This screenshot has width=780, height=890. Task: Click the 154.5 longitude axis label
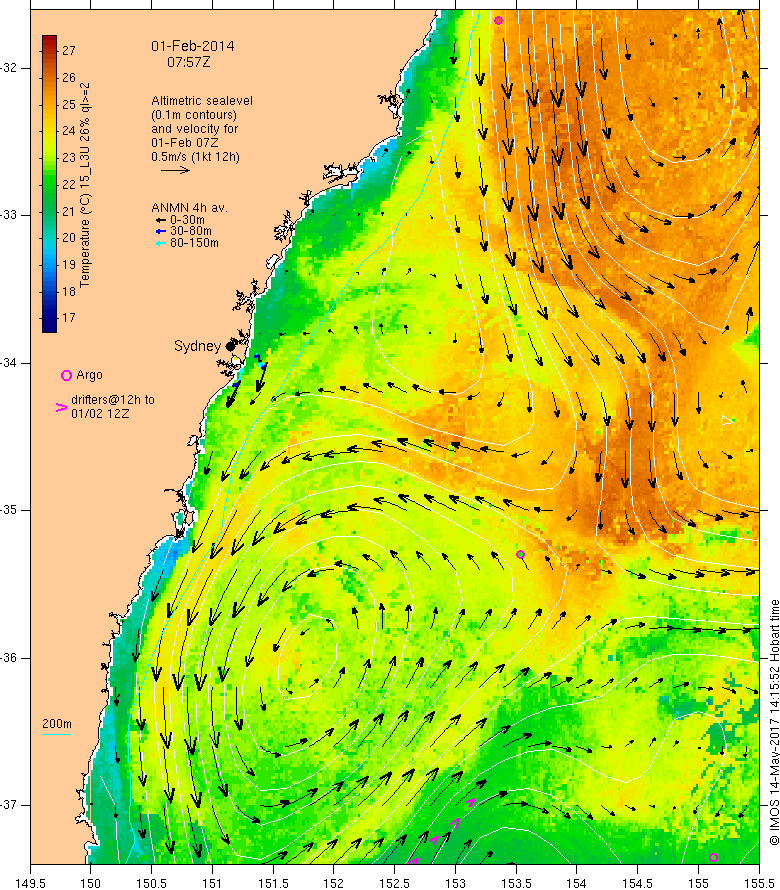coord(637,883)
